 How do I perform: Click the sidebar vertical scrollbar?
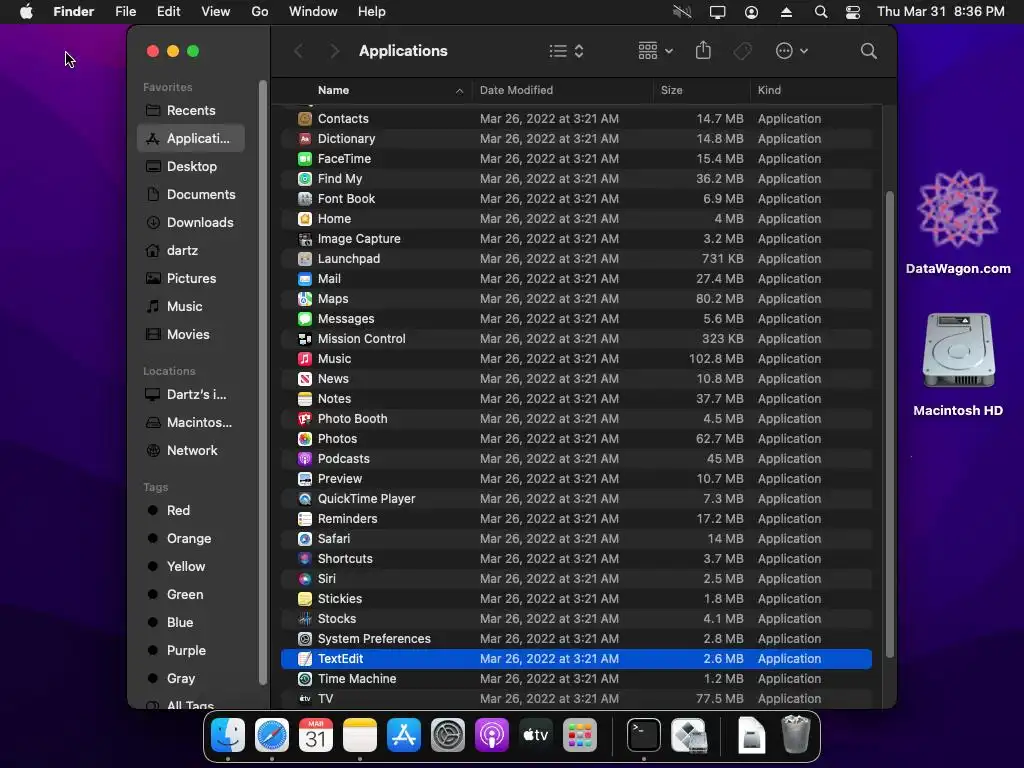click(263, 382)
